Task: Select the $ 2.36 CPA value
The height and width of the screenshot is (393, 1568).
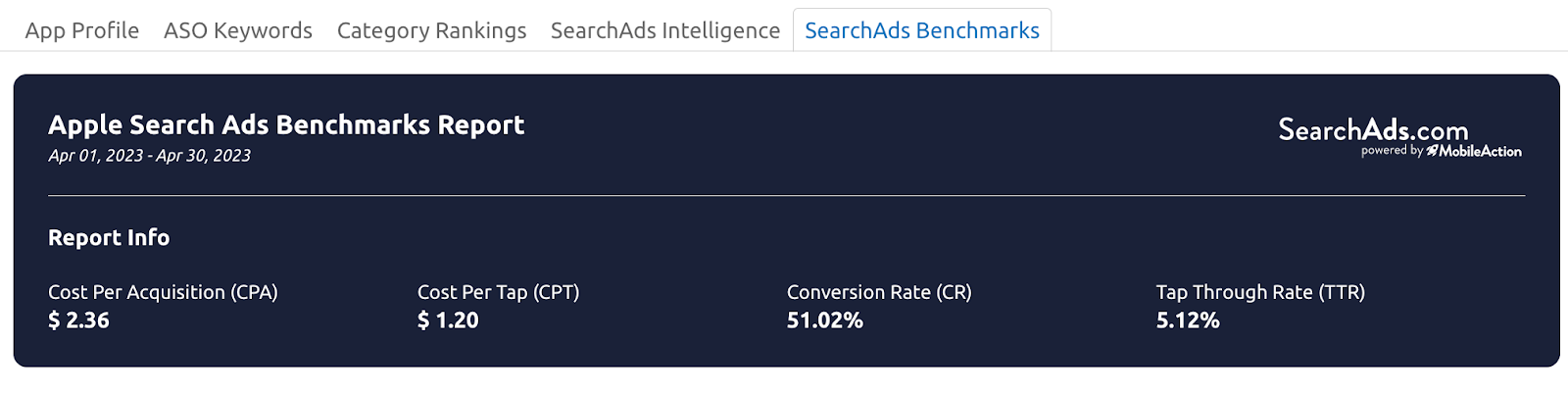Action: click(x=78, y=320)
